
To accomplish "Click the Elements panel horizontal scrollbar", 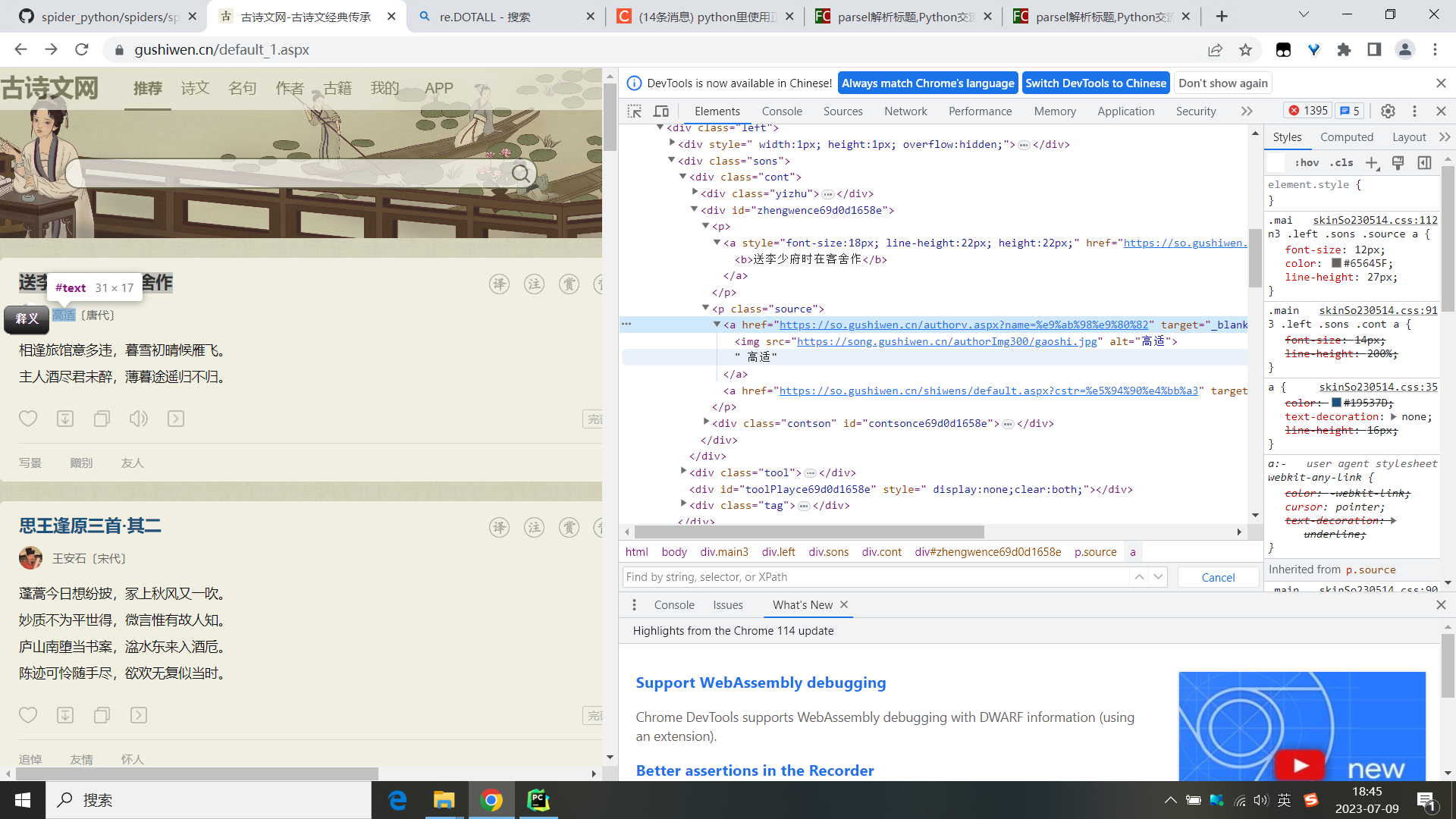I will pyautogui.click(x=809, y=532).
